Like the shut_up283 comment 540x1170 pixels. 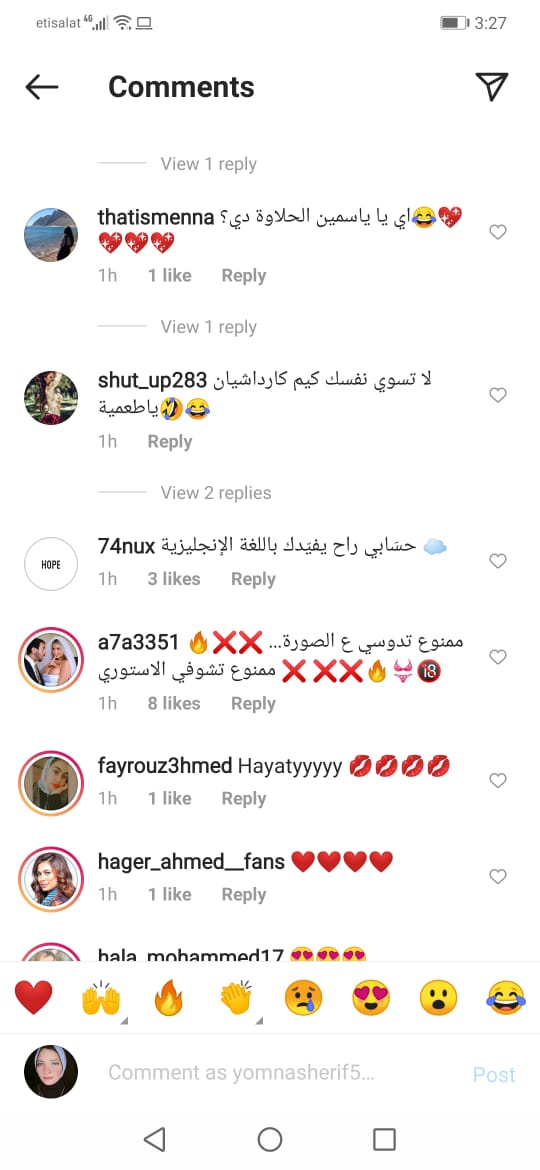click(497, 395)
